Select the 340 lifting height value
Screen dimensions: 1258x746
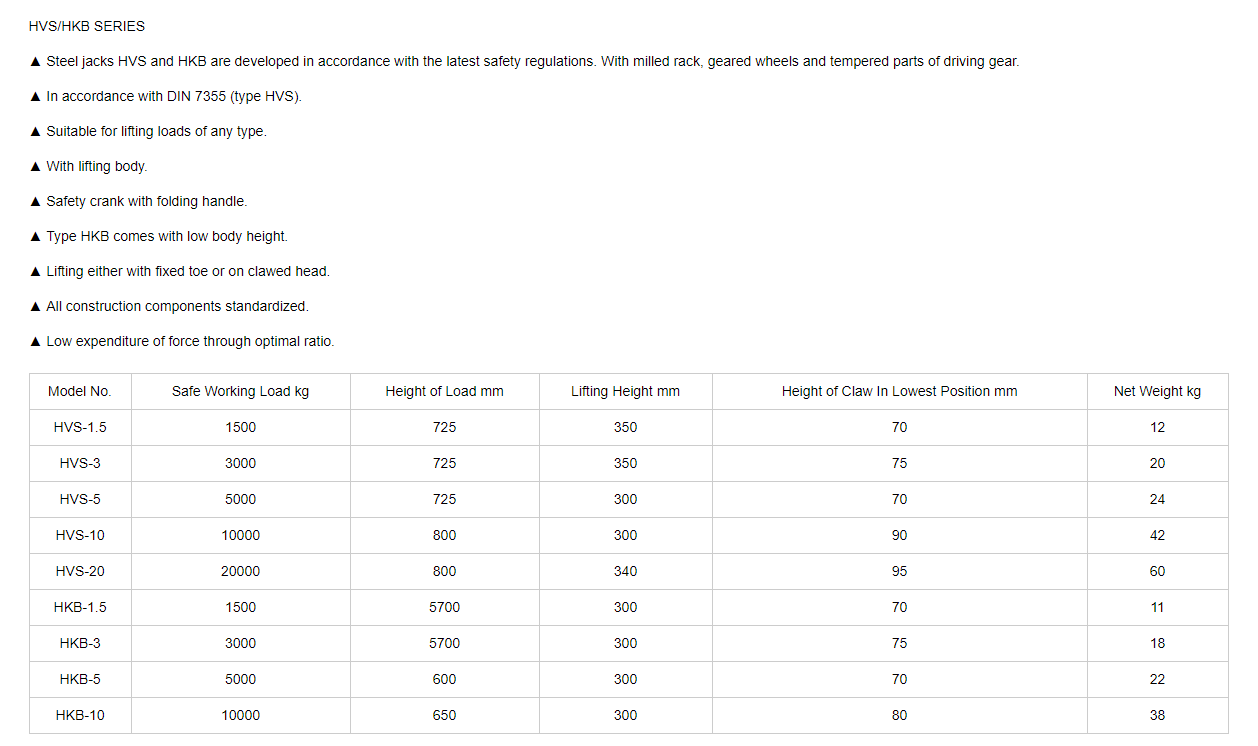pyautogui.click(x=625, y=571)
